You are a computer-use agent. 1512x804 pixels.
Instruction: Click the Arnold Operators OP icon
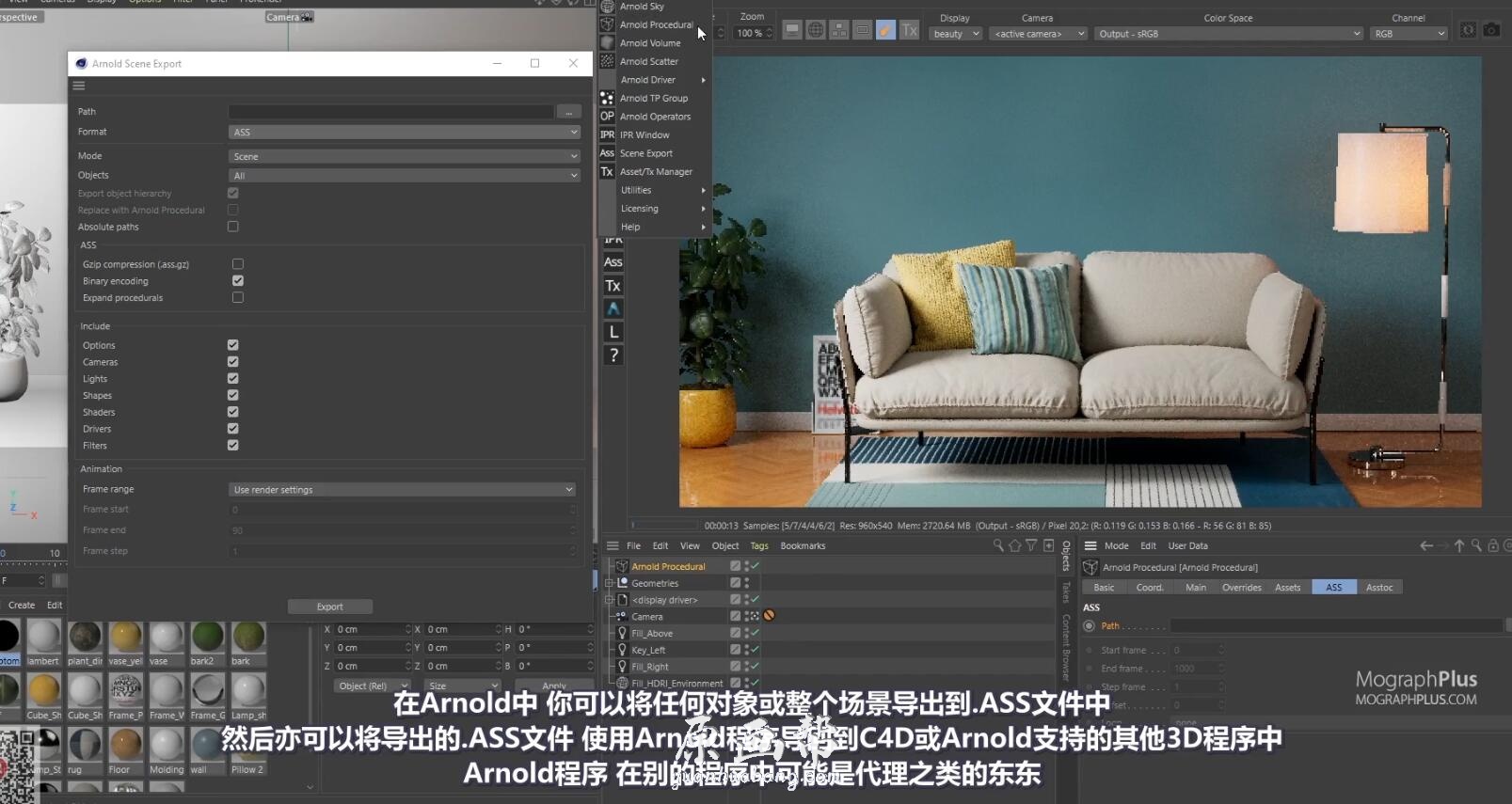(607, 117)
